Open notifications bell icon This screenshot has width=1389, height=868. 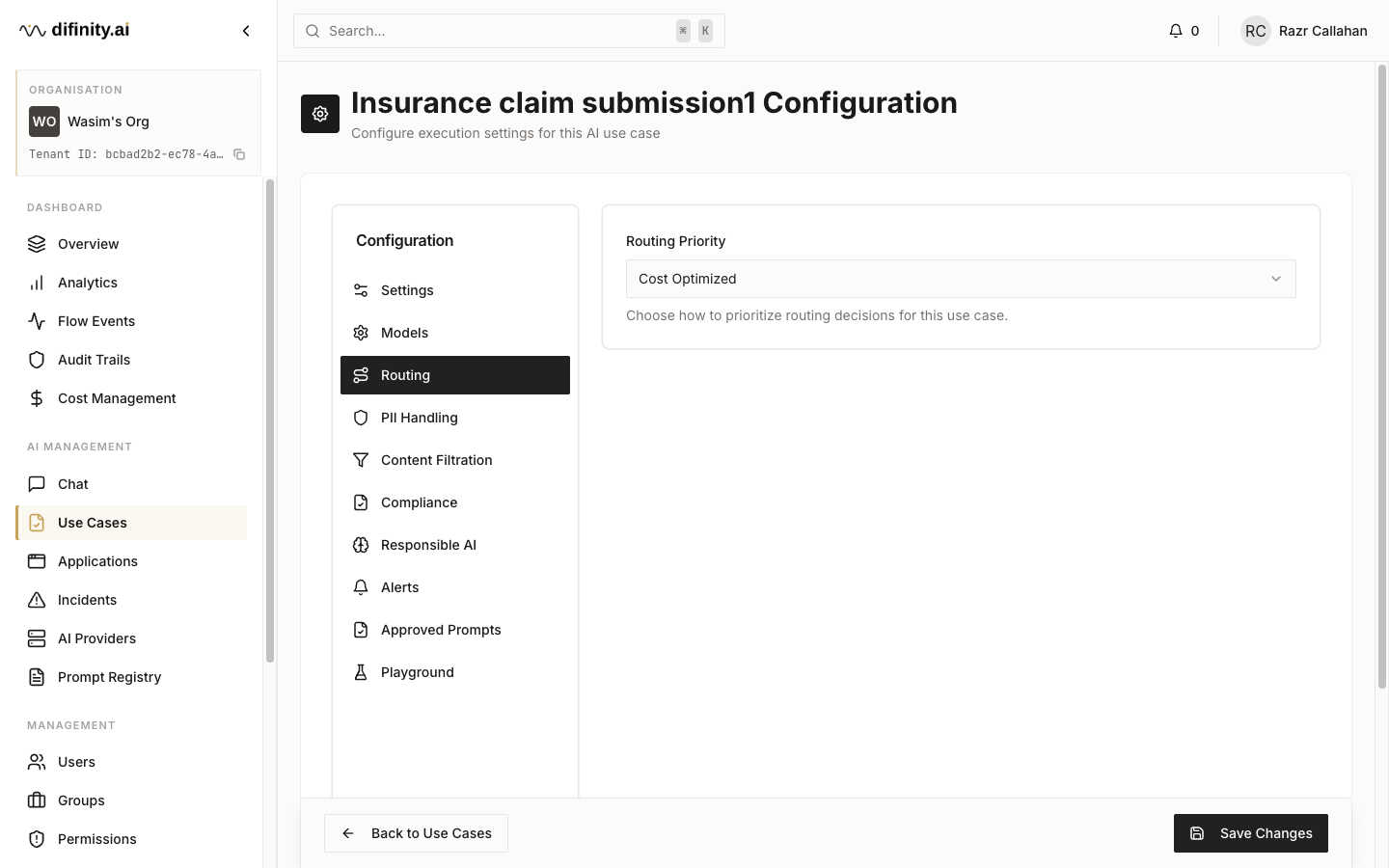[1175, 31]
